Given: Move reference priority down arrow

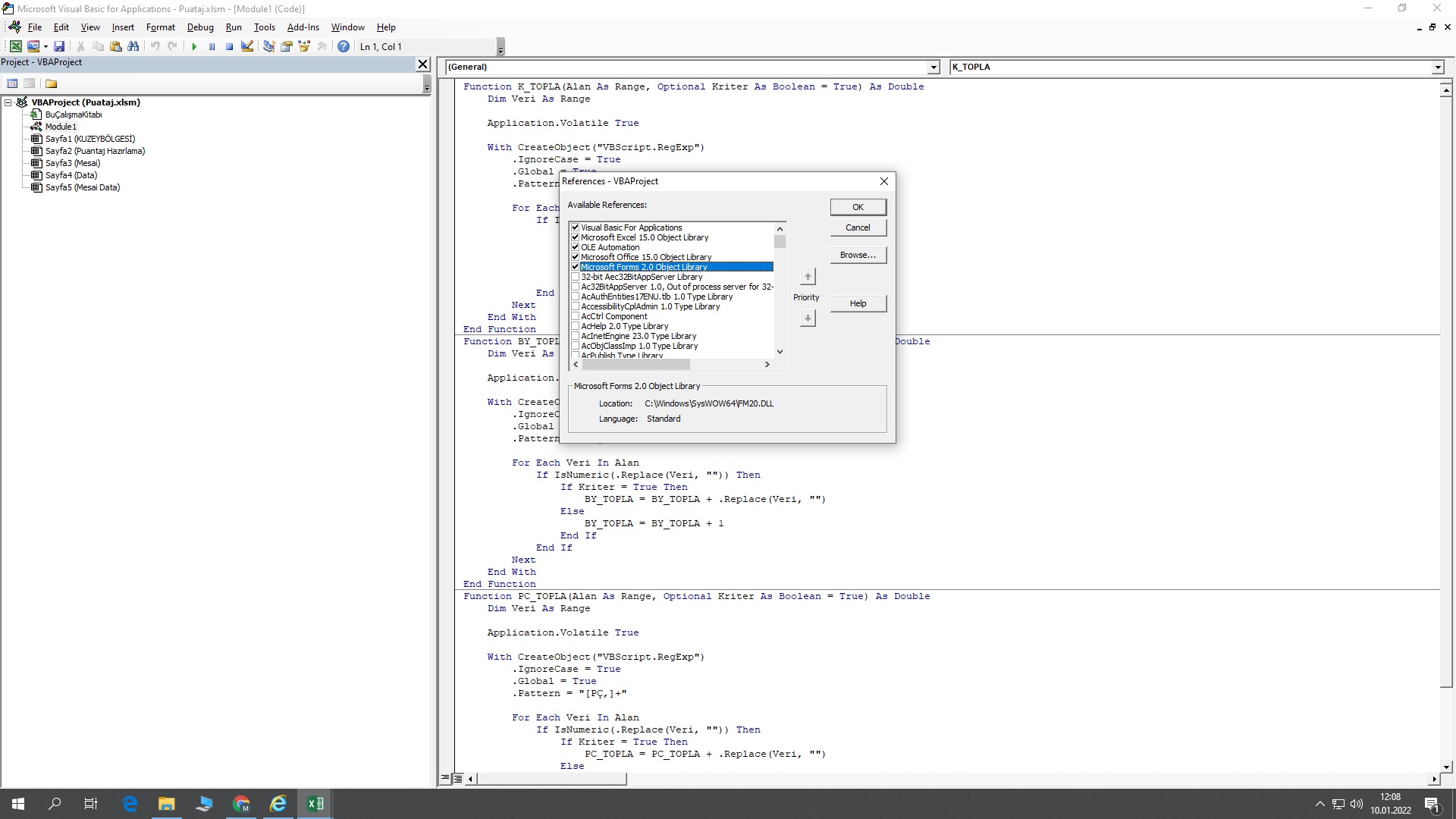Looking at the screenshot, I should point(808,318).
